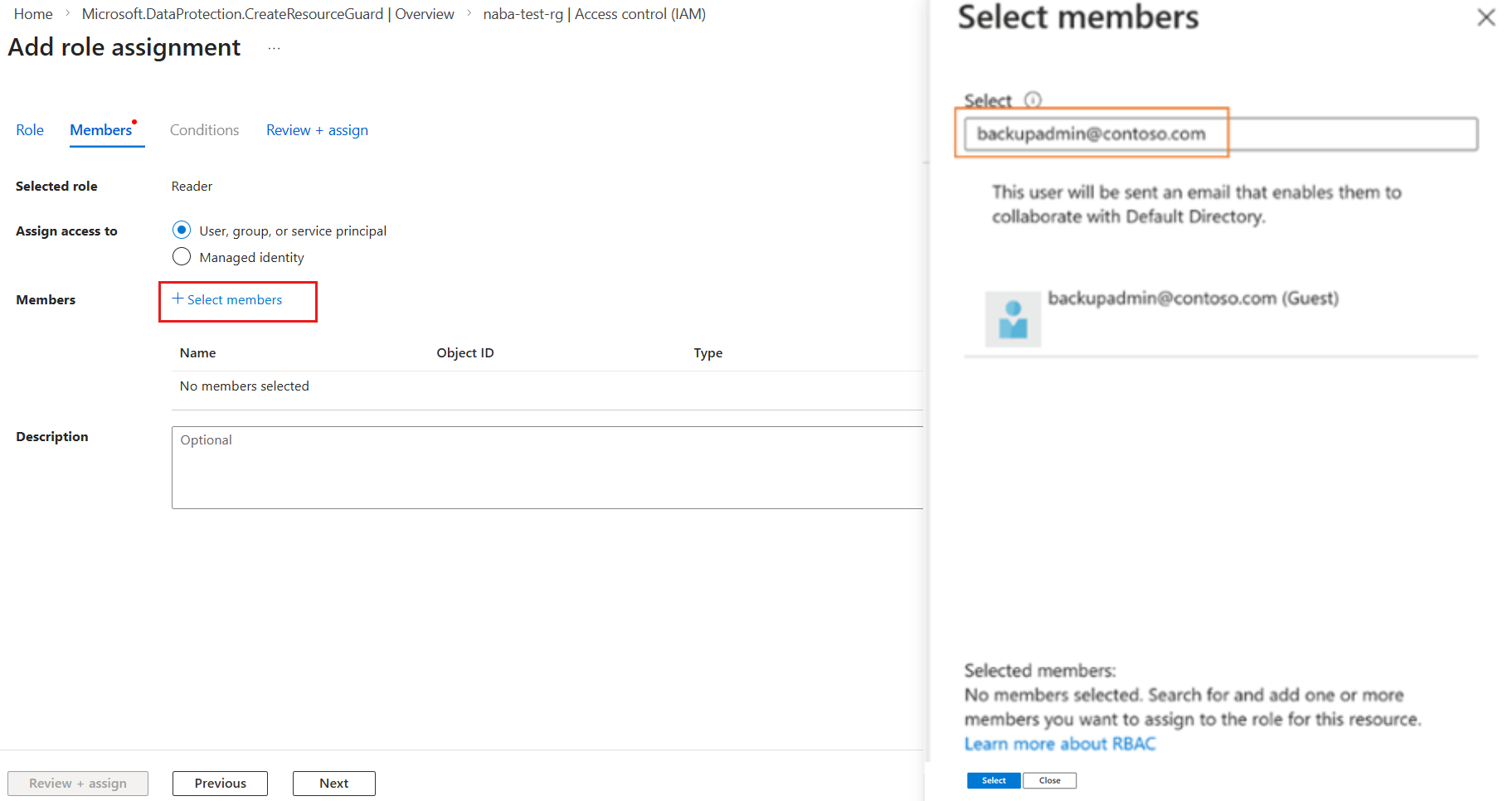Close the Select members panel with X
This screenshot has height=801, width=1512.
[1485, 17]
